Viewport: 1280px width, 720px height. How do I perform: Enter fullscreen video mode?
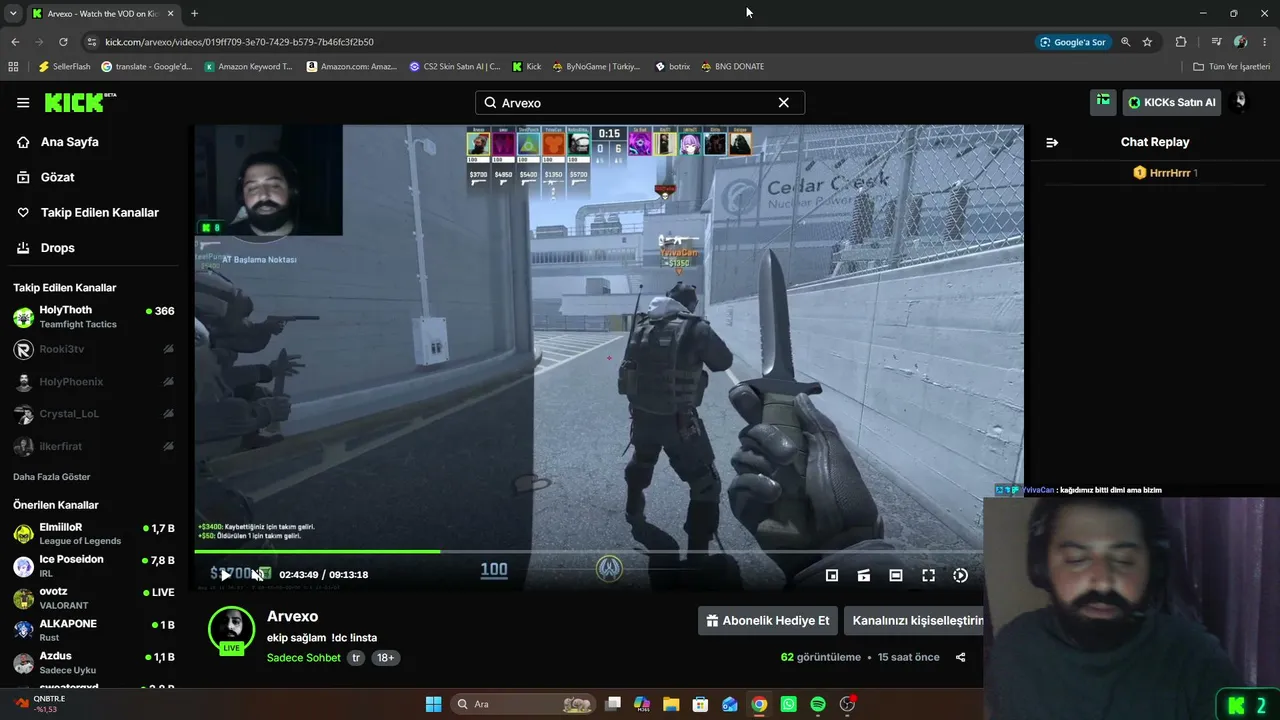[928, 575]
